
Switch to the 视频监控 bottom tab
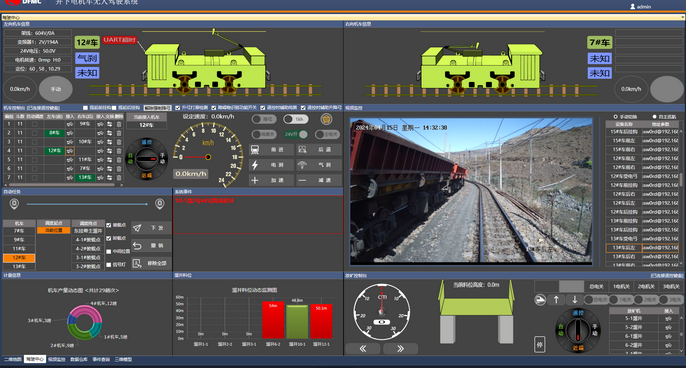click(x=57, y=359)
